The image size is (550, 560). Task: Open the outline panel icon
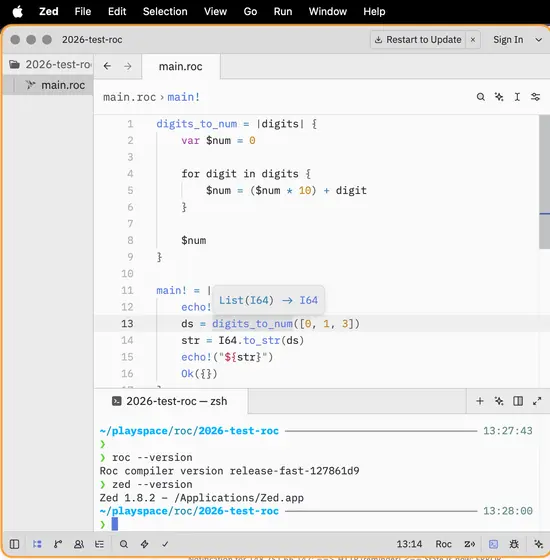point(99,544)
